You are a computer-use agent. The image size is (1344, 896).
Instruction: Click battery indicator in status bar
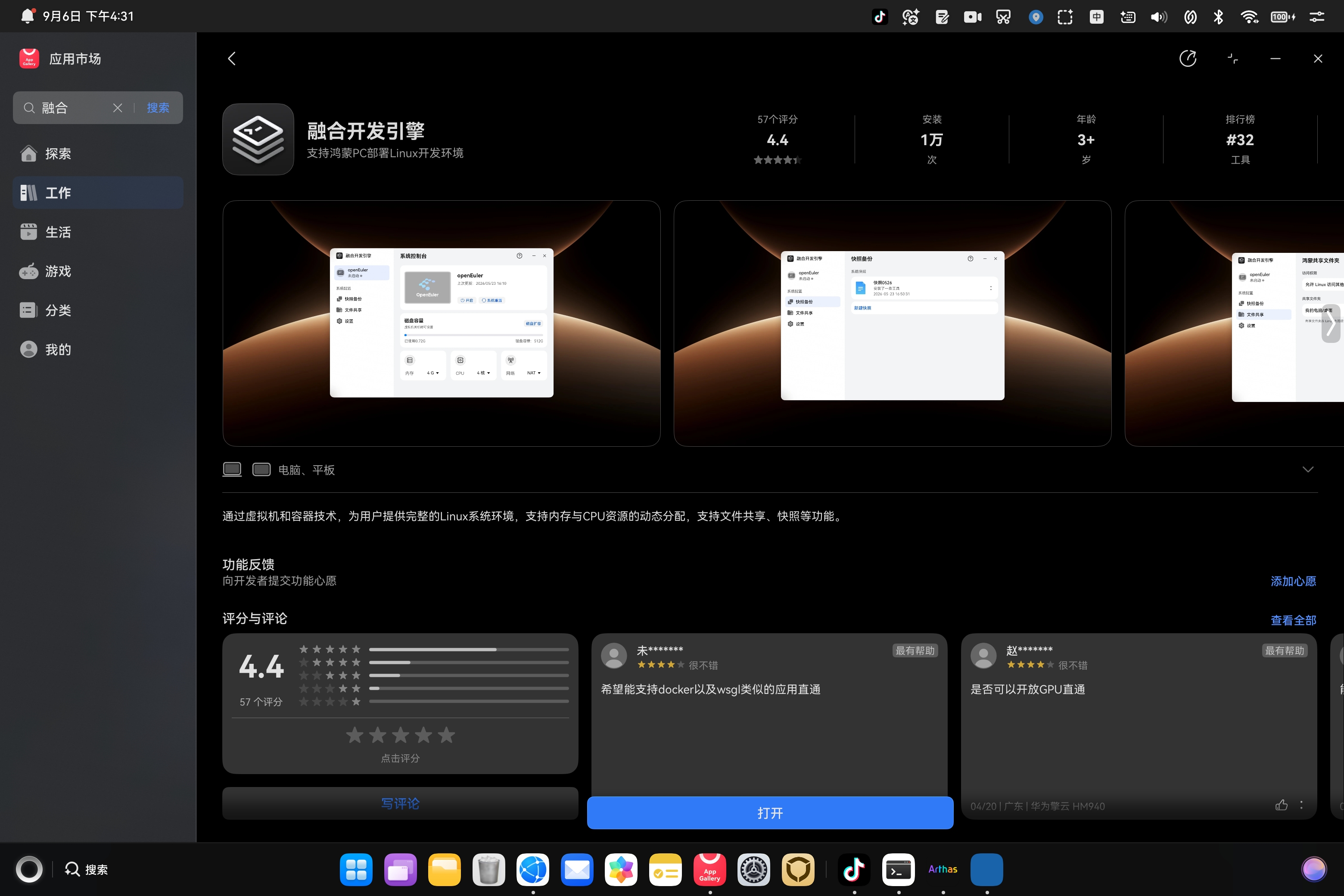[1282, 16]
